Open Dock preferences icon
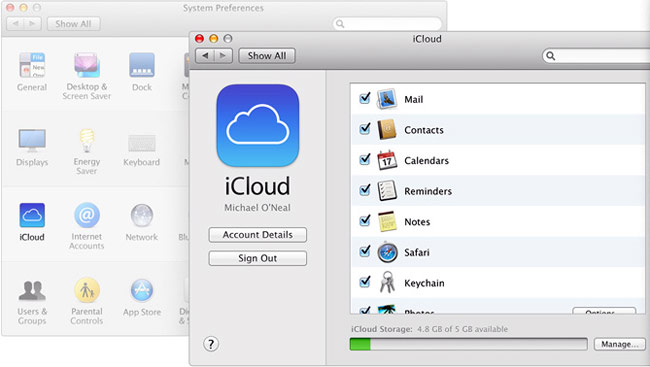Viewport: 650px width, 367px height. [x=142, y=71]
